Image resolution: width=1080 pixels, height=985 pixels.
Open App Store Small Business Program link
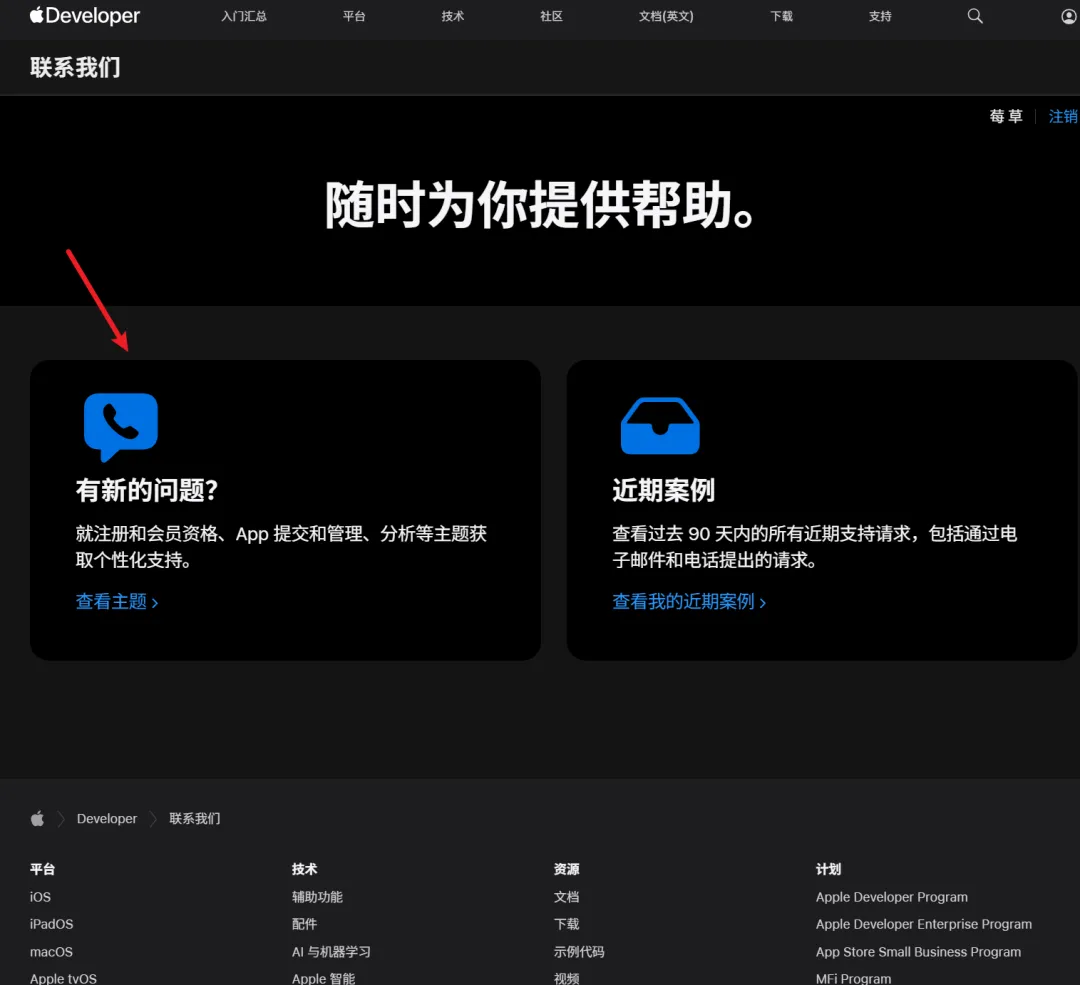[x=918, y=952]
